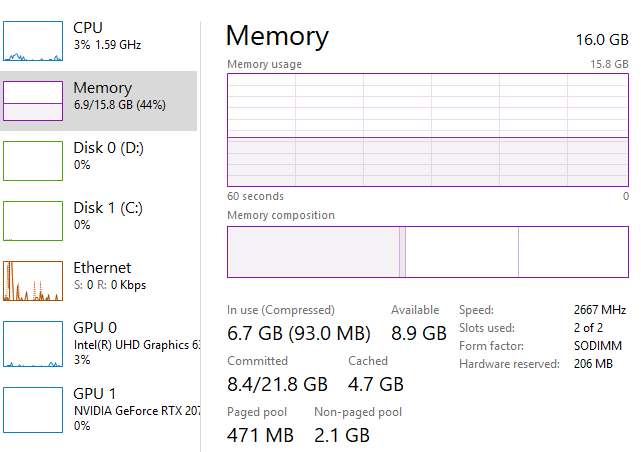Image resolution: width=641 pixels, height=452 pixels.
Task: Click the Disk 1 (C:) graph thumbnail
Action: click(x=33, y=220)
